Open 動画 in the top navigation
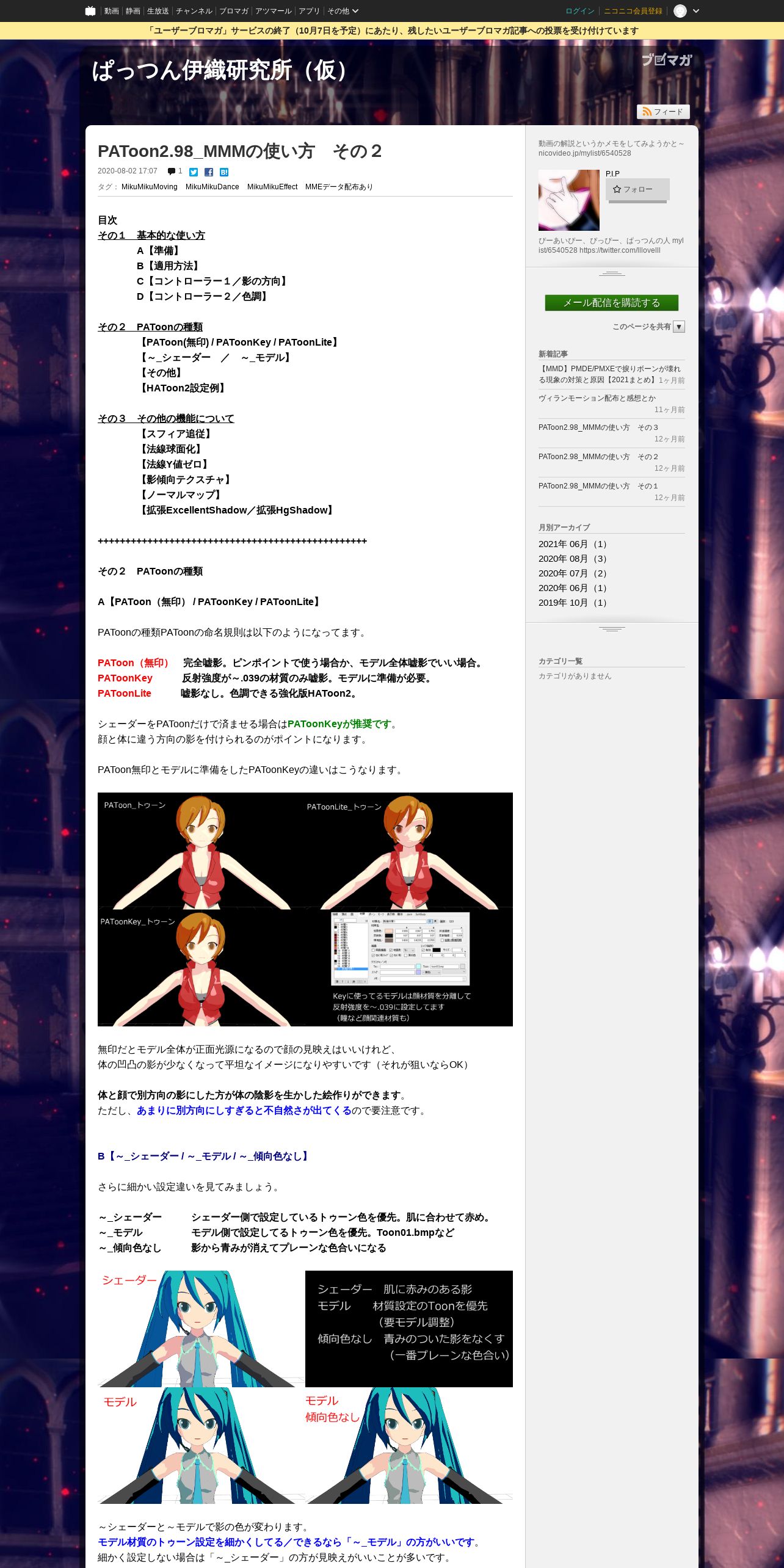Image resolution: width=784 pixels, height=1568 pixels. click(x=111, y=11)
